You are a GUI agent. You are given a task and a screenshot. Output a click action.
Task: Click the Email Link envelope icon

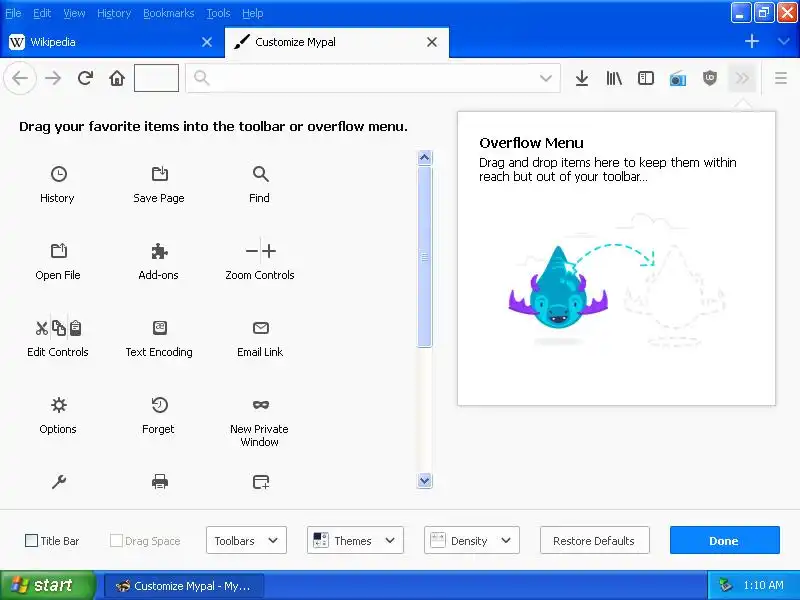[x=260, y=328]
